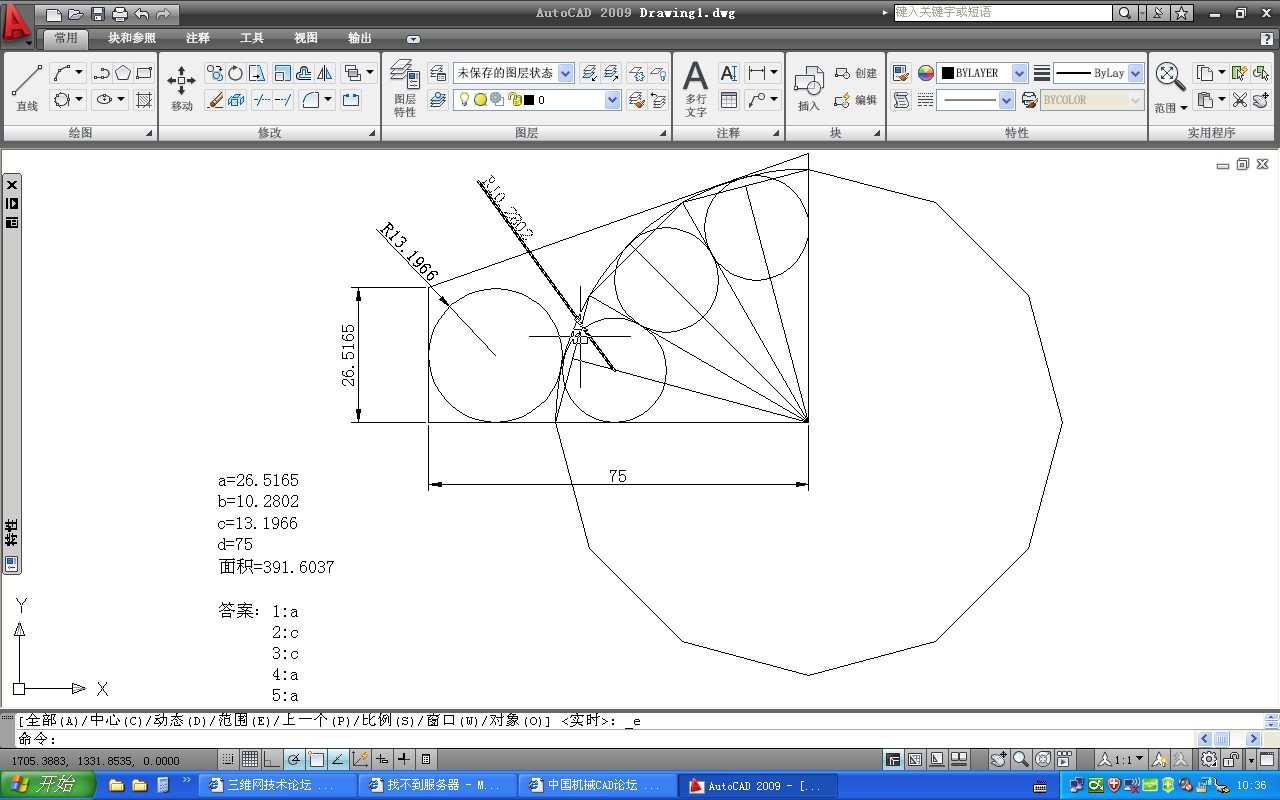
Task: Open the layer state (未保存的图层状态) dropdown
Action: tap(514, 73)
